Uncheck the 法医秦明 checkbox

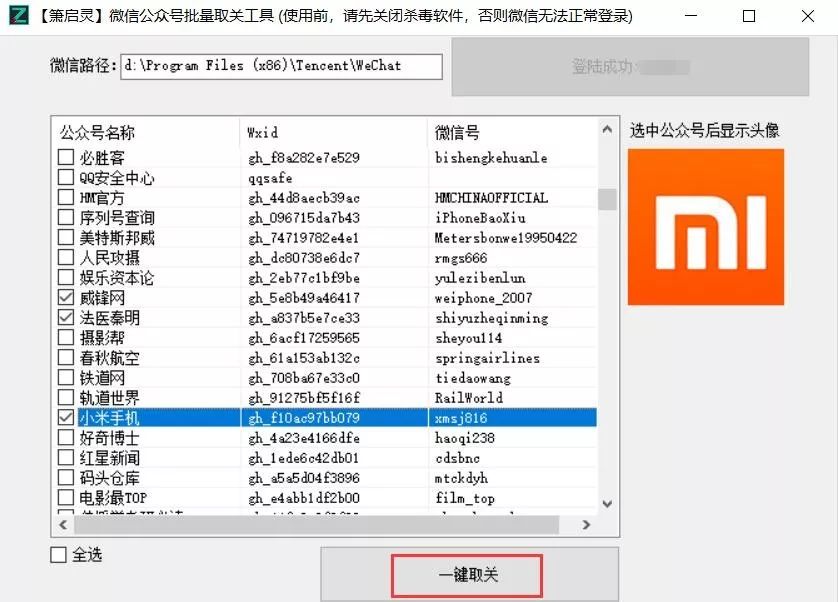pyautogui.click(x=66, y=318)
